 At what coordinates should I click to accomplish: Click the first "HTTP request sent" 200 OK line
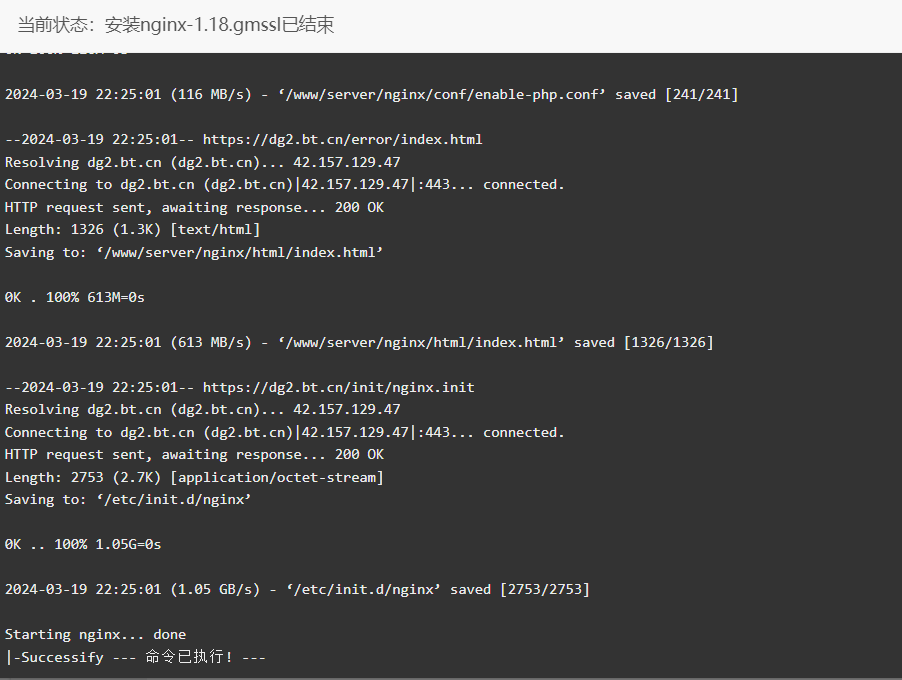[194, 207]
